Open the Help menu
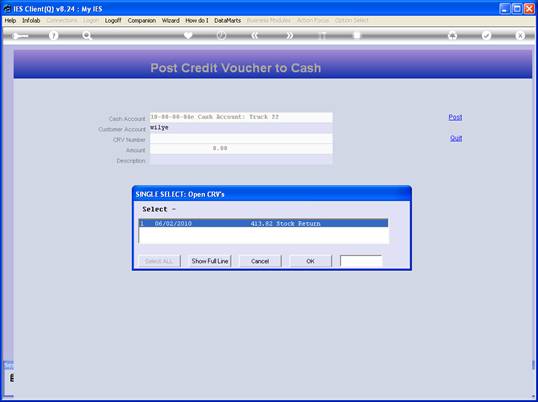Screen dimensions: 538x402 tap(10, 21)
